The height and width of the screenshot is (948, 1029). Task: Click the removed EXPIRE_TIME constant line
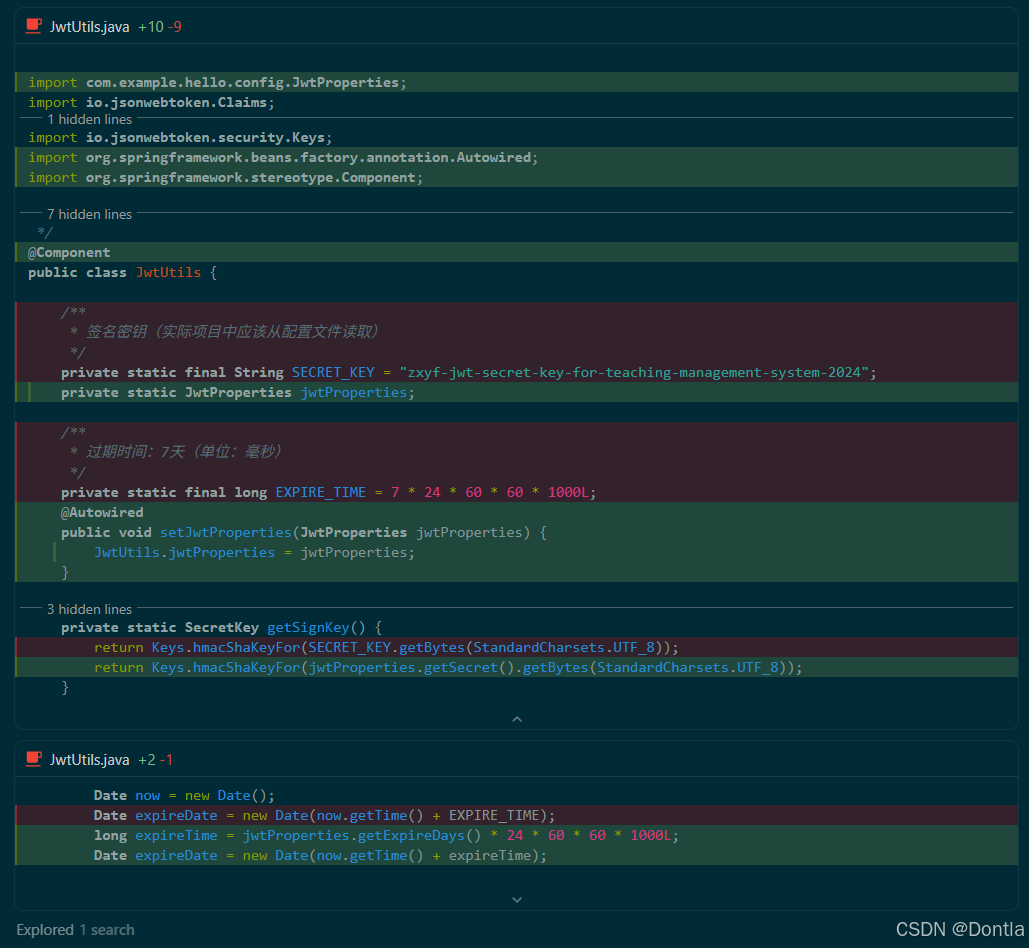[x=516, y=492]
